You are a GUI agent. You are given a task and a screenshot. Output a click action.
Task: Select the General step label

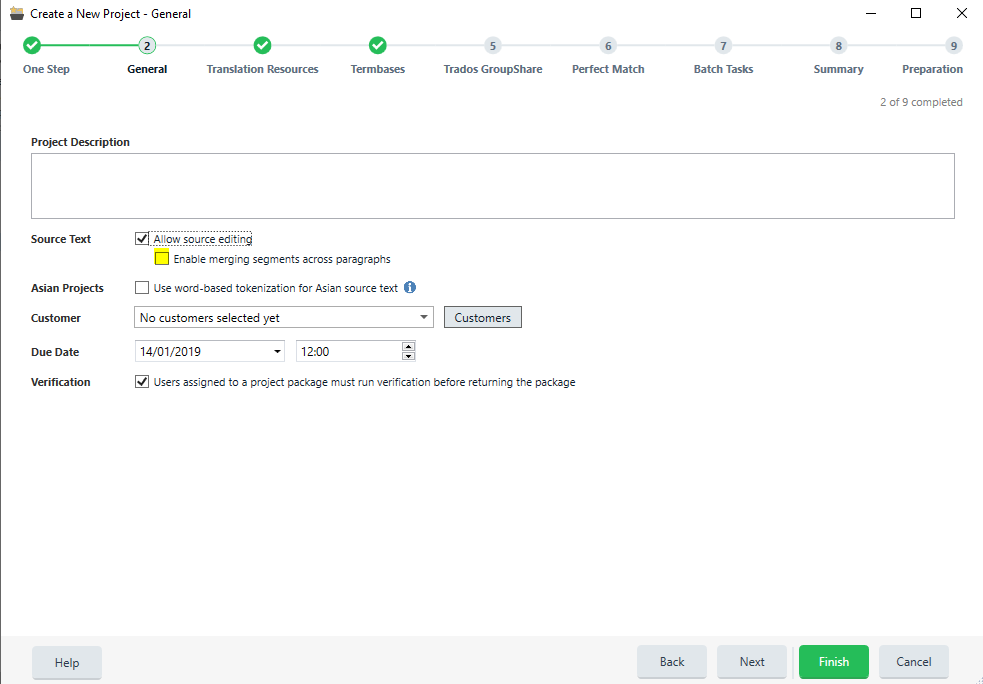147,69
